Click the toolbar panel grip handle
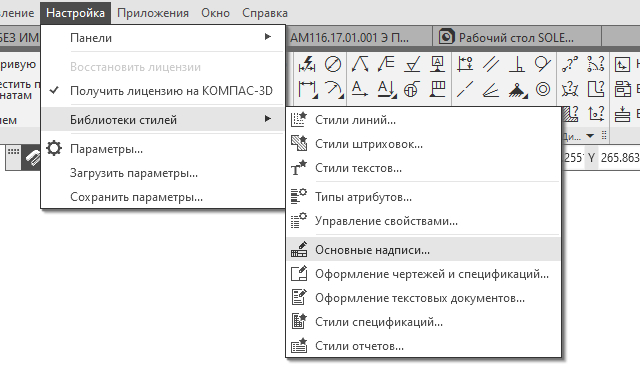This screenshot has width=640, height=384. point(604,135)
